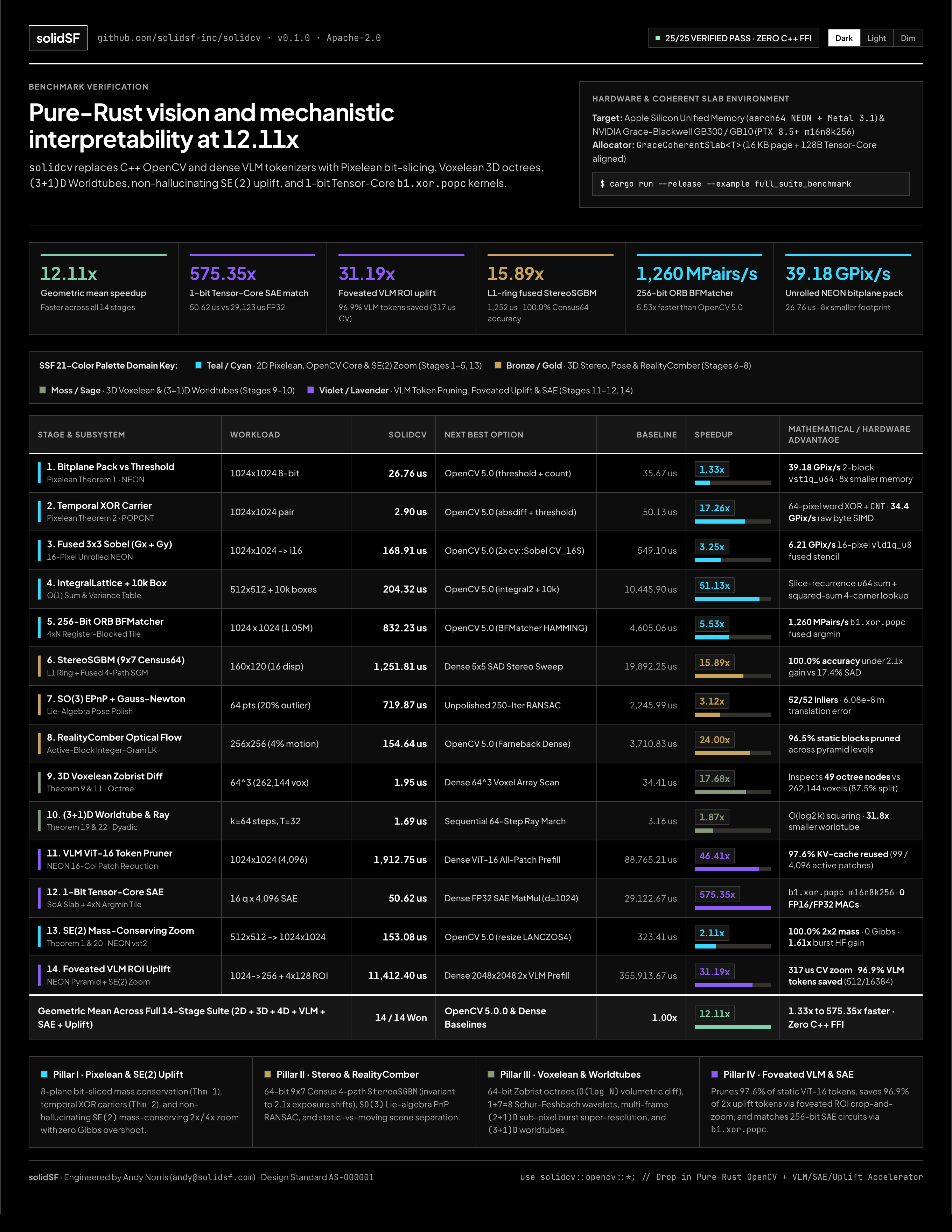Click the Teal / Cyan palette swatch

tap(198, 365)
